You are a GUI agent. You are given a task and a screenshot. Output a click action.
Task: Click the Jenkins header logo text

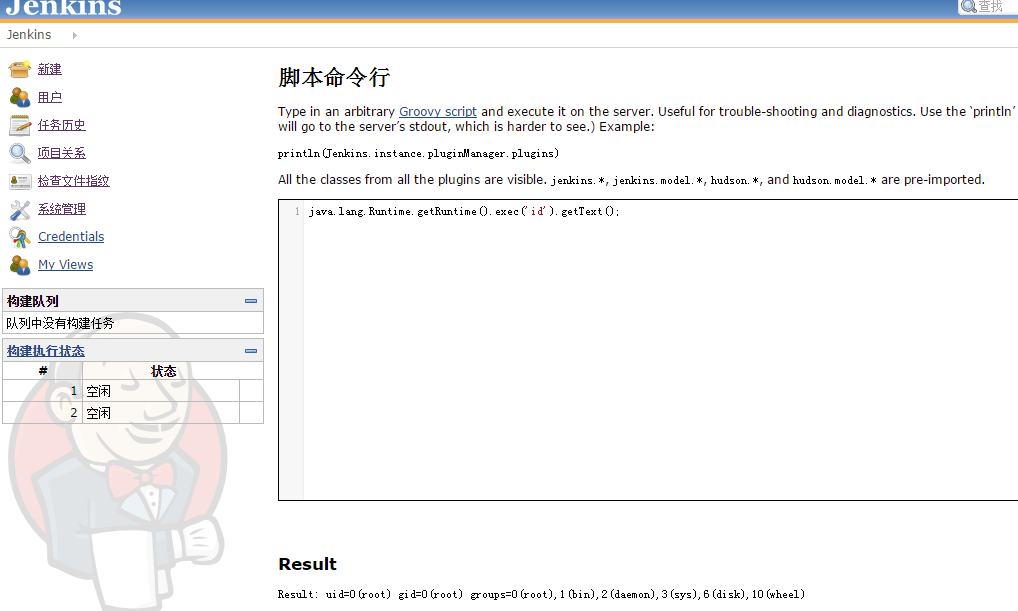(x=64, y=7)
